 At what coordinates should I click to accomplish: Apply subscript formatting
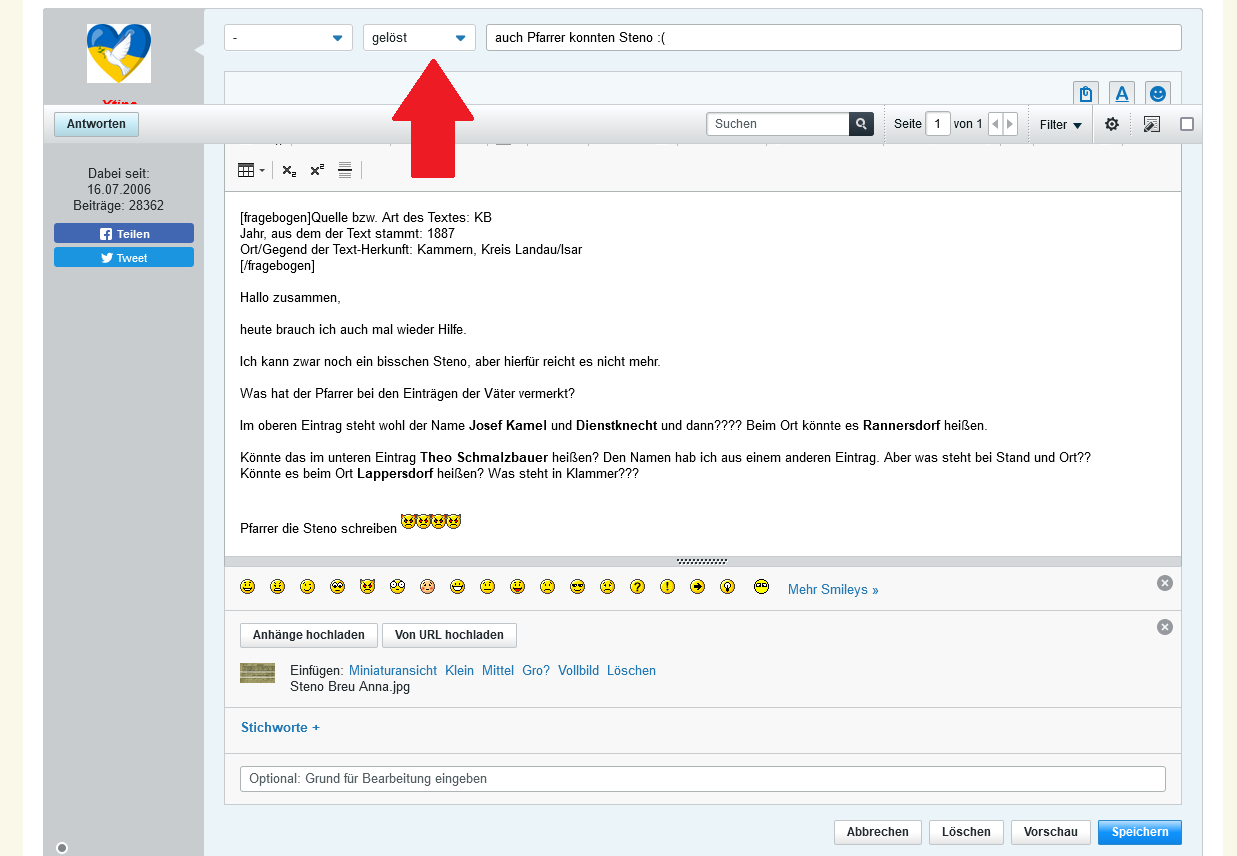[289, 171]
